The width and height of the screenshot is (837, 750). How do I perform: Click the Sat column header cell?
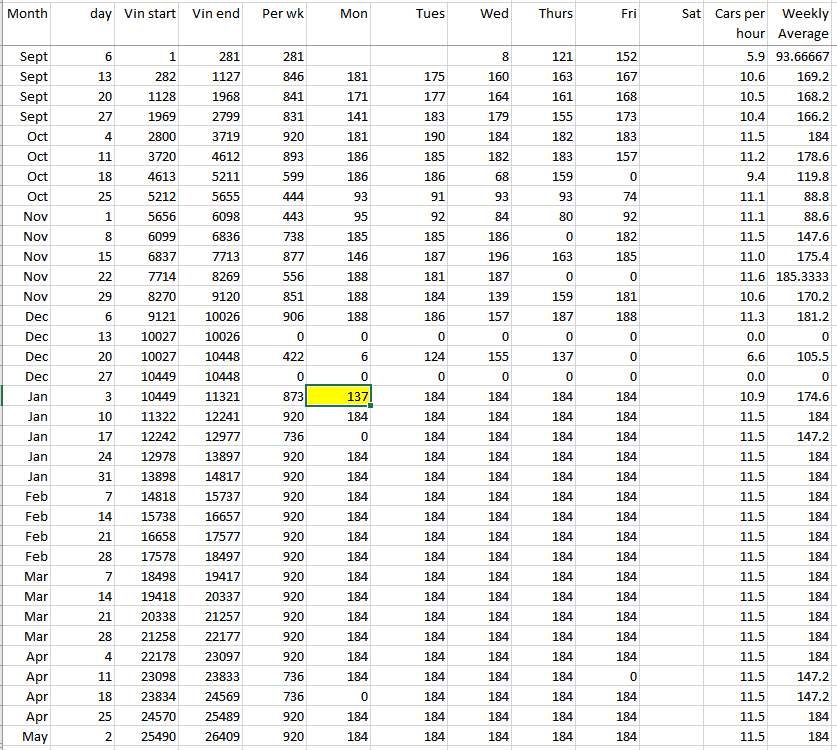[x=674, y=14]
